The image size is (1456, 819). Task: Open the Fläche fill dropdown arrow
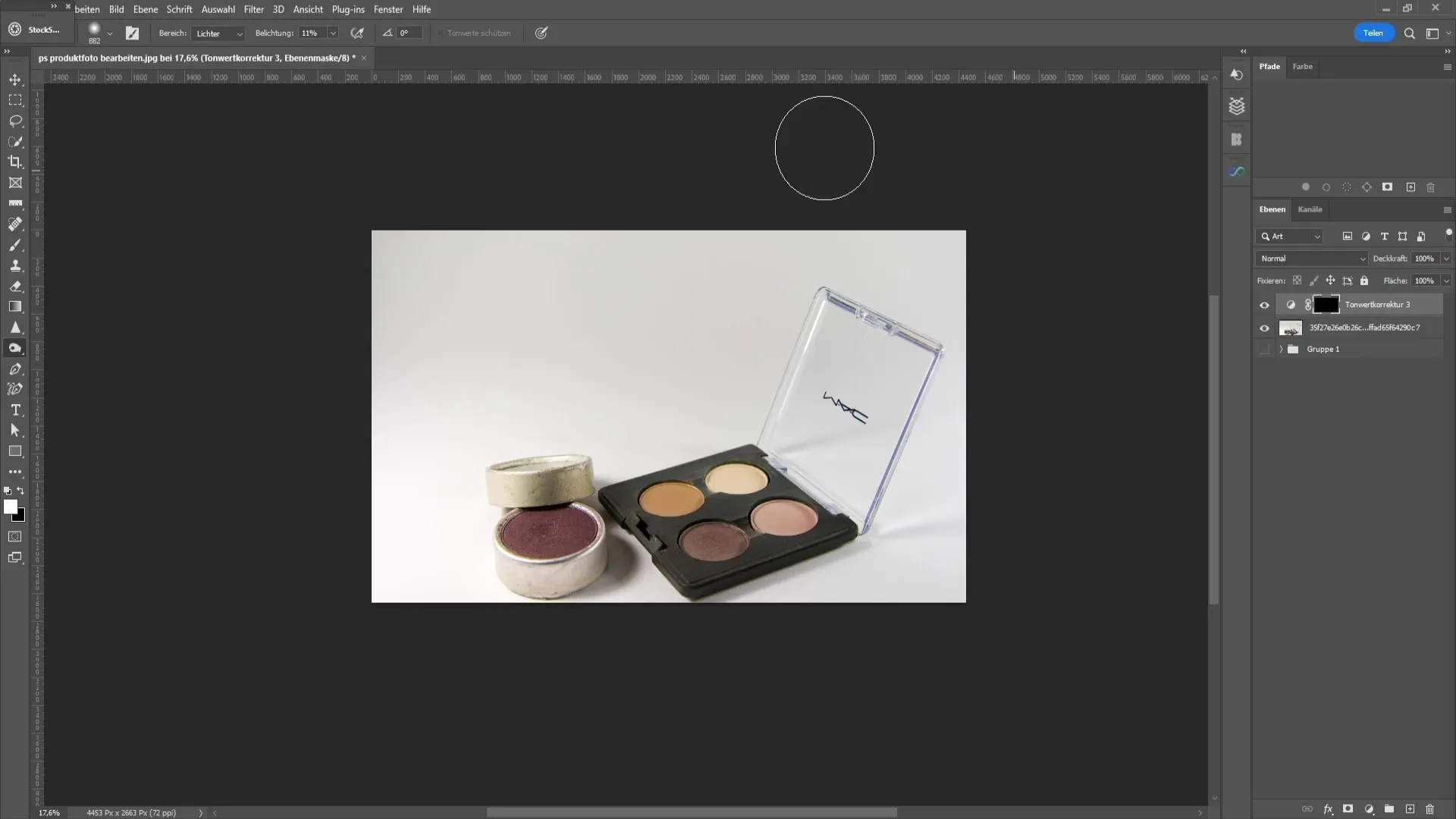(1446, 281)
